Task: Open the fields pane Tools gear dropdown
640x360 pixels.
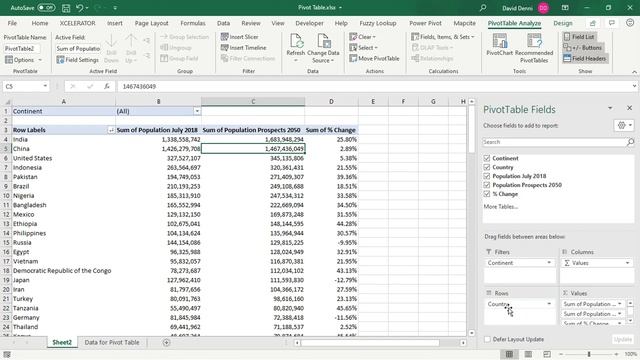Action: (x=624, y=125)
